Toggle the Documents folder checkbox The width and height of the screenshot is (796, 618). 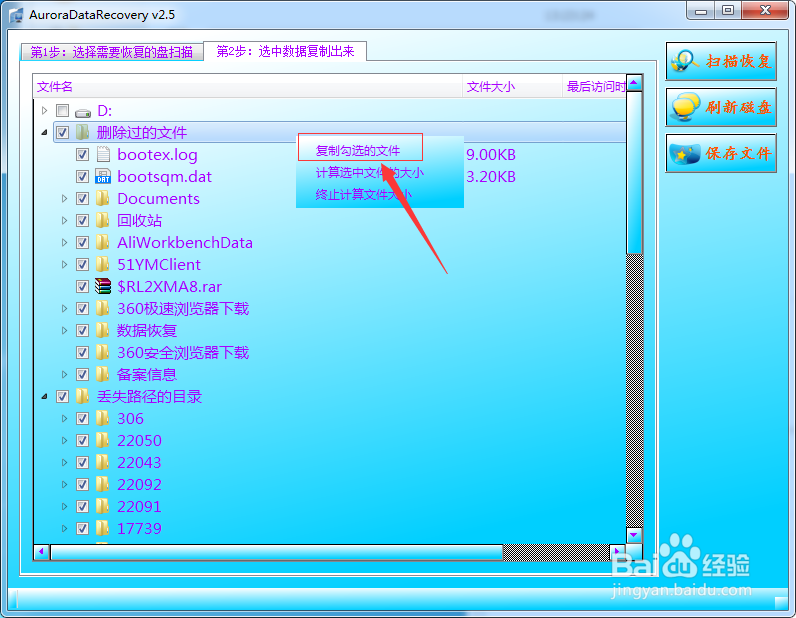point(82,199)
